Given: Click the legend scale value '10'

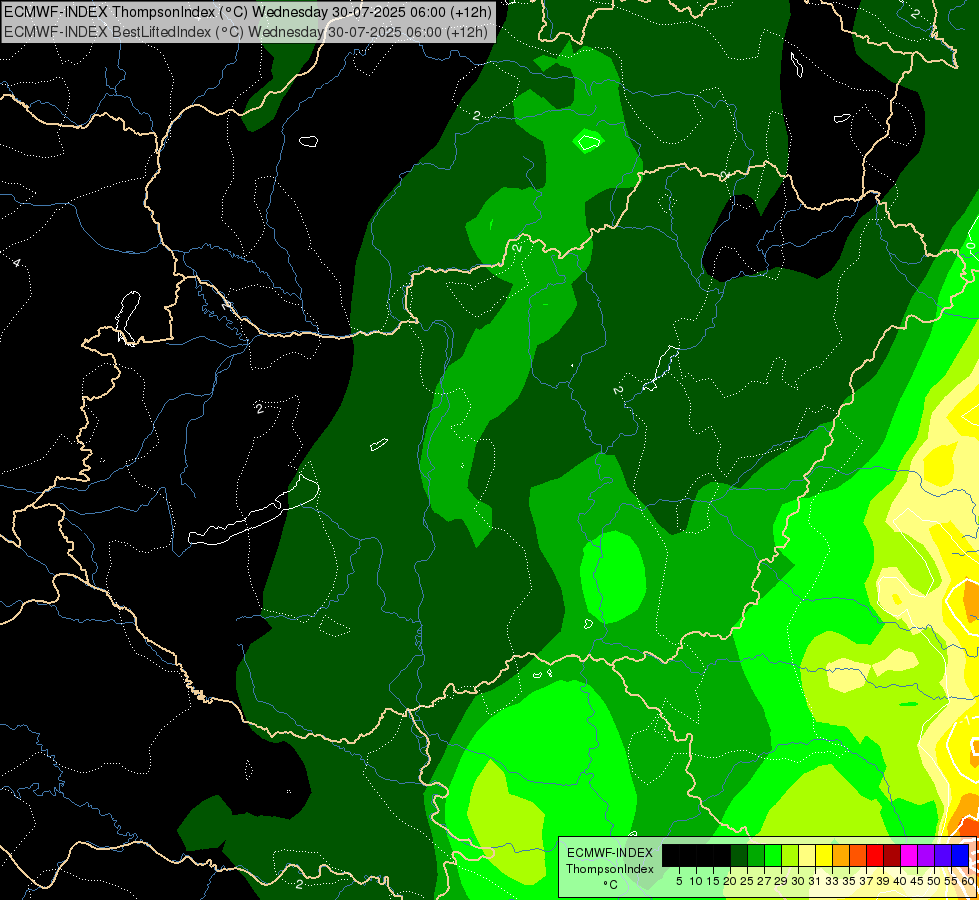Looking at the screenshot, I should tap(696, 881).
